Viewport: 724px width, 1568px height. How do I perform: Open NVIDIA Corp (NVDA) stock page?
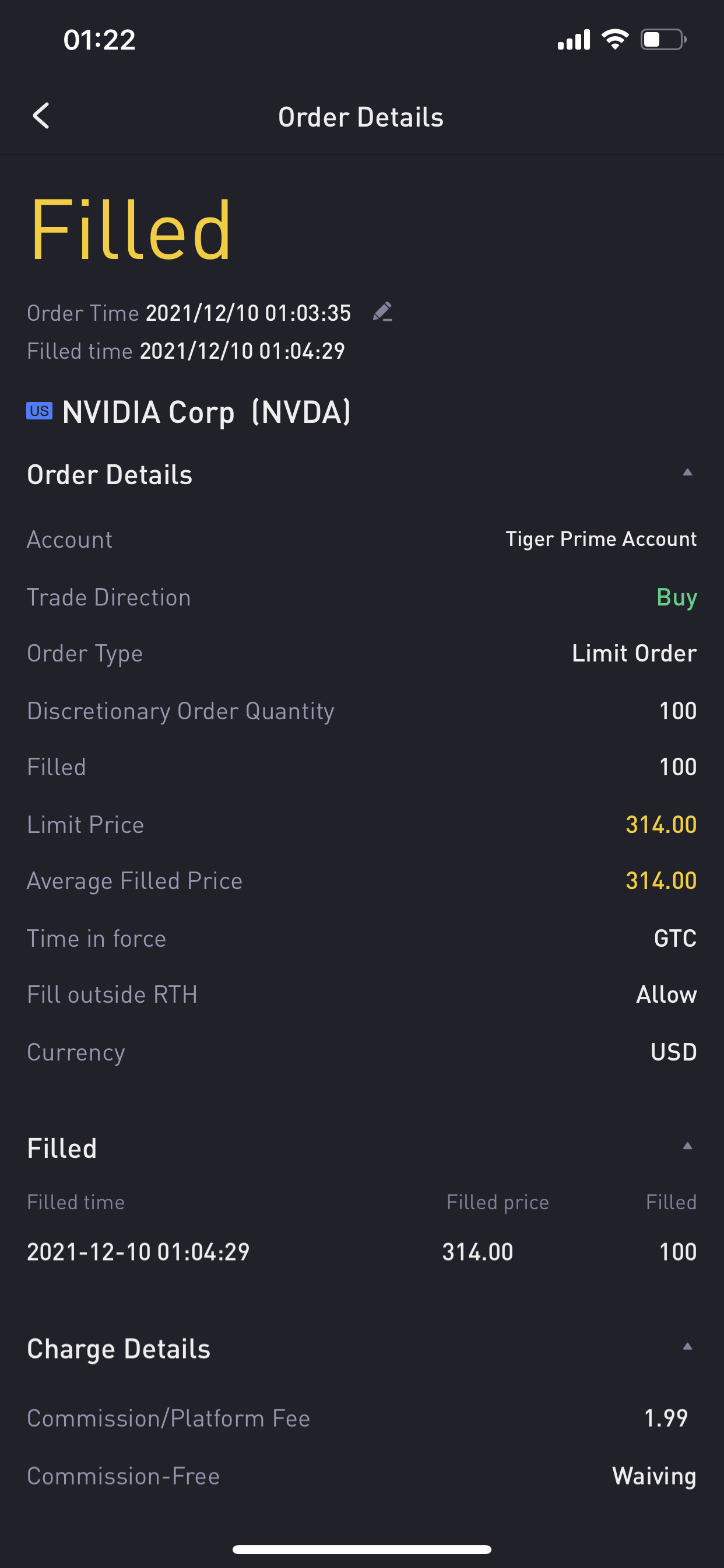pyautogui.click(x=207, y=412)
